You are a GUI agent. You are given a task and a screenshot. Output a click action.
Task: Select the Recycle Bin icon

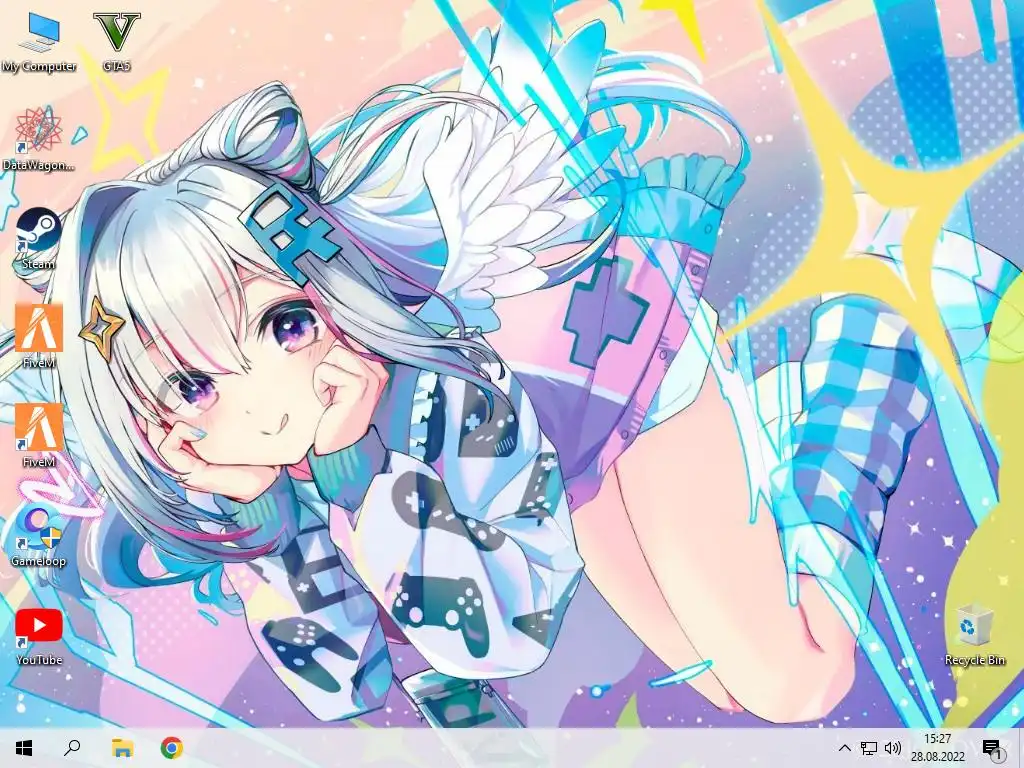click(x=974, y=635)
